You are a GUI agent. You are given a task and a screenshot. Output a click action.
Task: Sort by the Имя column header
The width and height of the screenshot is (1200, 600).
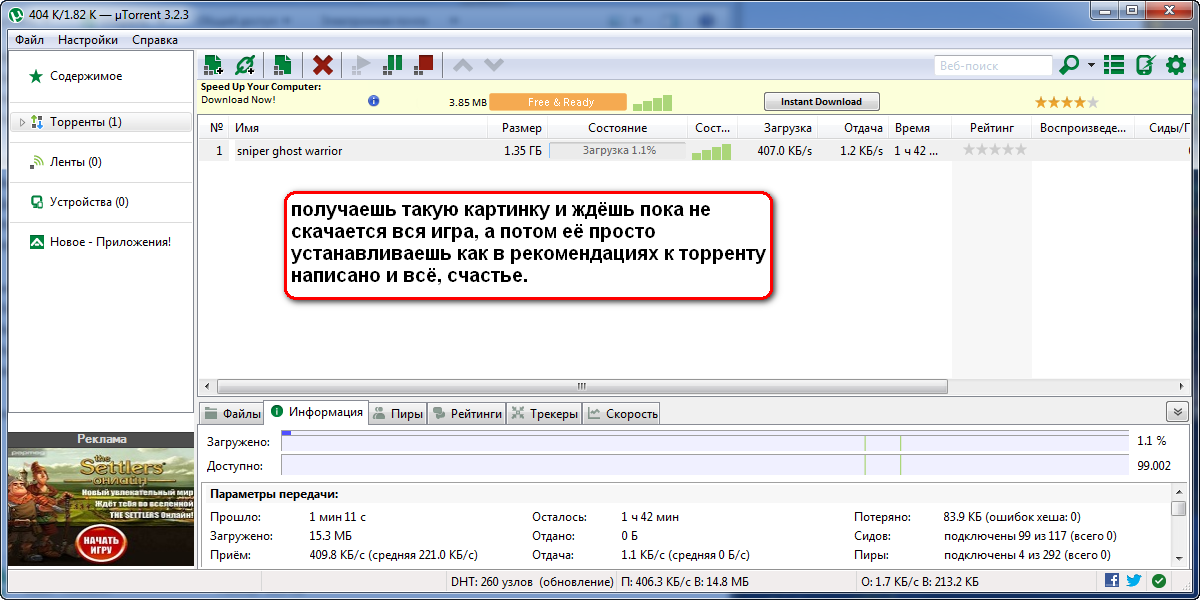click(x=358, y=128)
